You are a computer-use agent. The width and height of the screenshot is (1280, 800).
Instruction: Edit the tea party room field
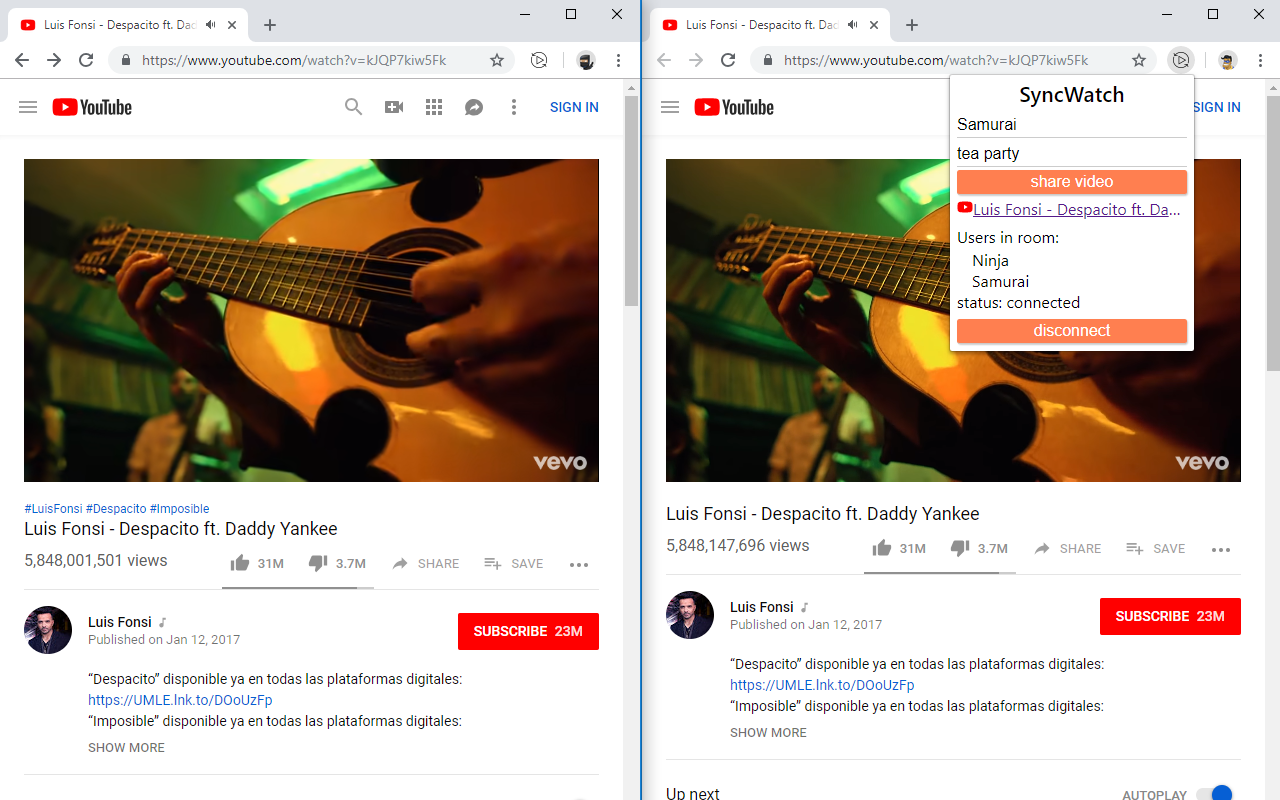pos(1072,154)
